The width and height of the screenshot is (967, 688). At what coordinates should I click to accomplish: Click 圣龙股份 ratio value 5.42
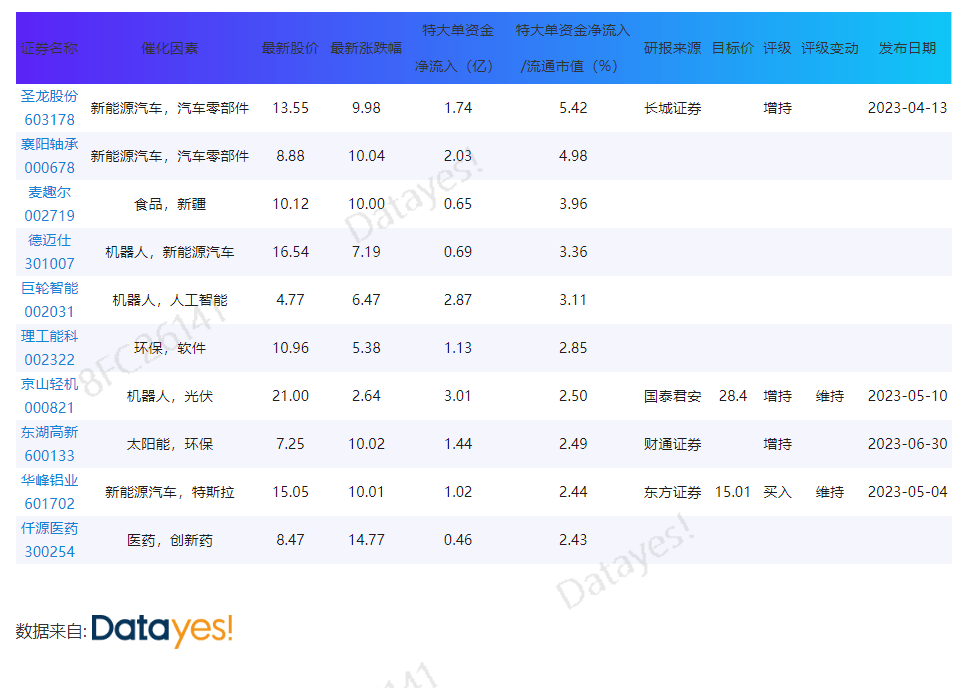pyautogui.click(x=573, y=108)
